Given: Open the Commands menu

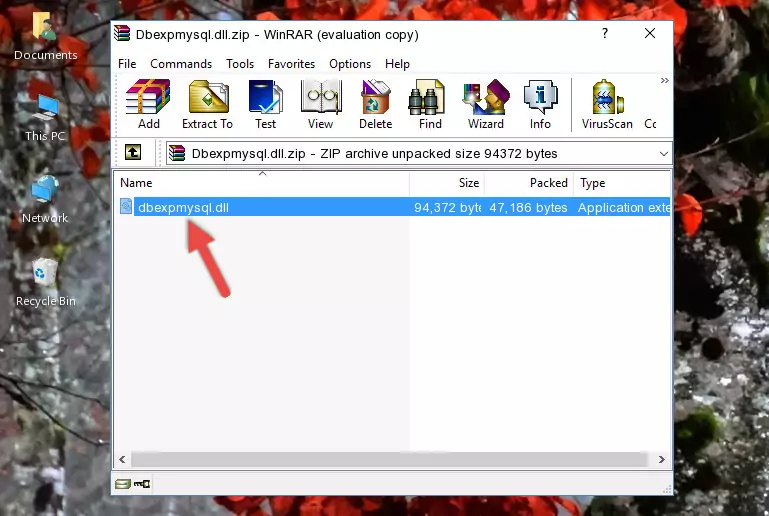Looking at the screenshot, I should 181,64.
